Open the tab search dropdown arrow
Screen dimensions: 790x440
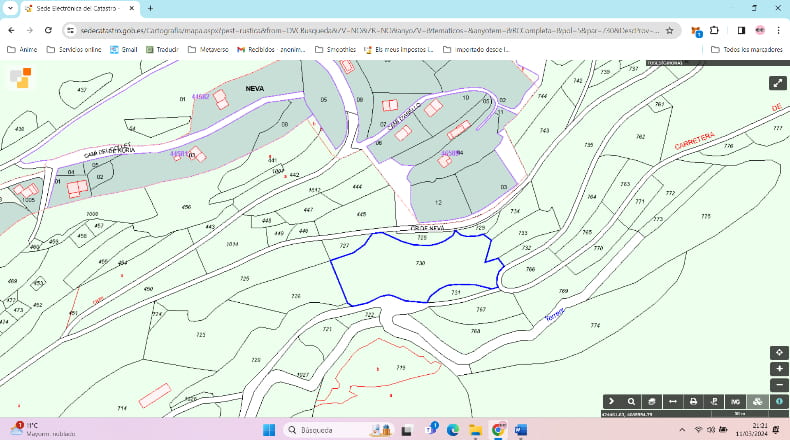[10, 8]
